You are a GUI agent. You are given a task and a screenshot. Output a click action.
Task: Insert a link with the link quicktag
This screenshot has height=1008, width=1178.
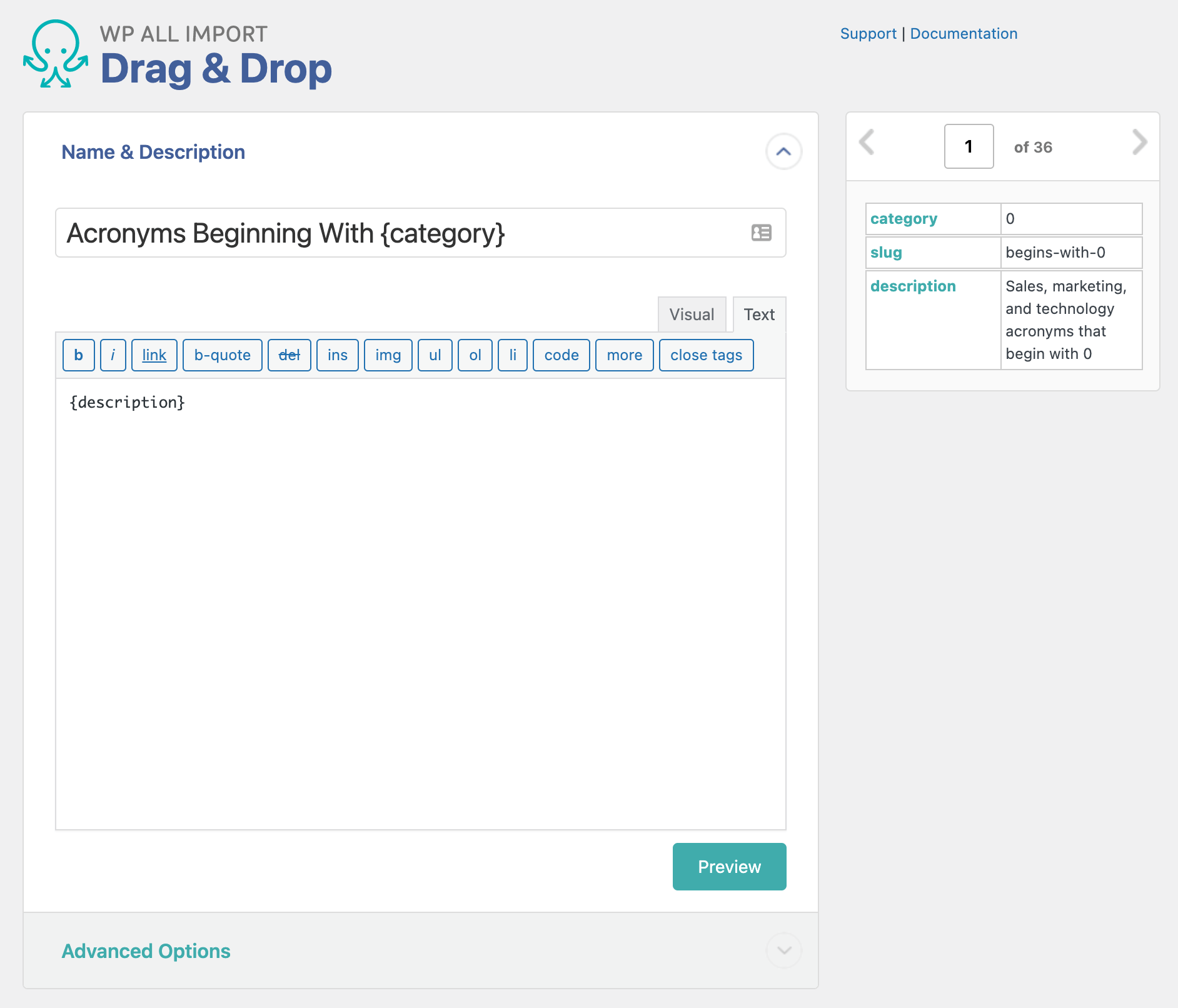coord(154,355)
